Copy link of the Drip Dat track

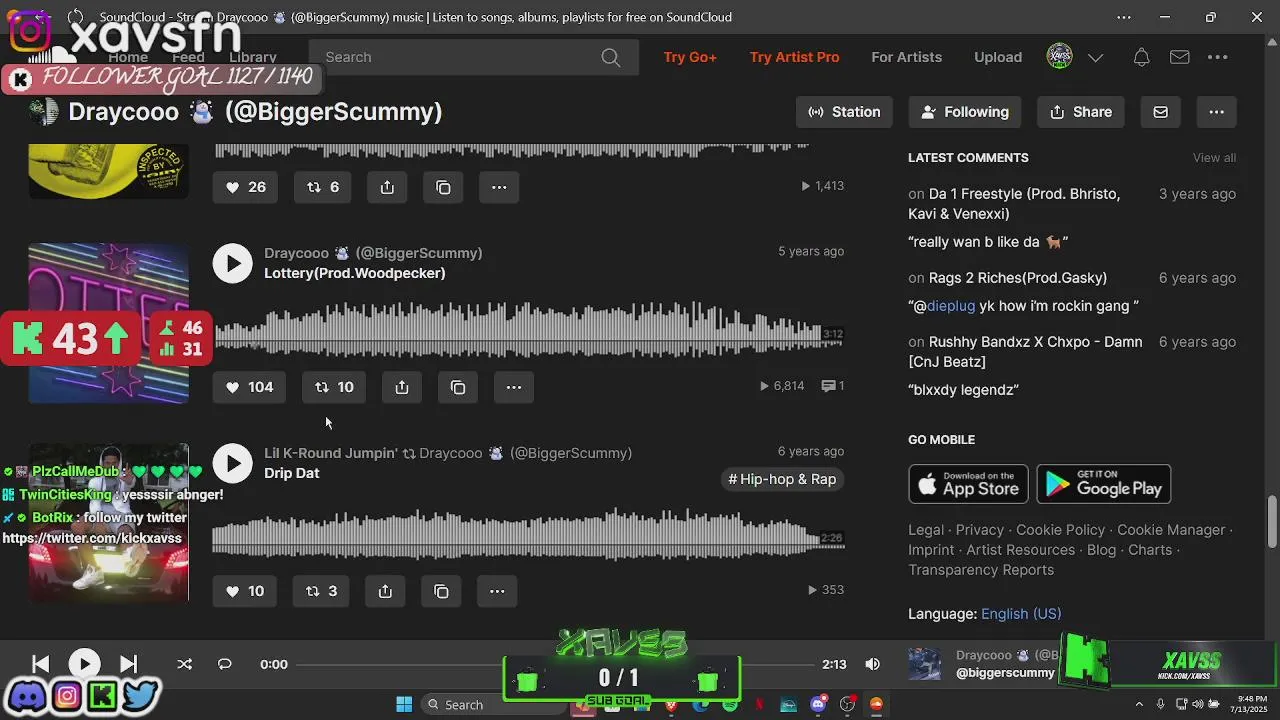point(441,591)
